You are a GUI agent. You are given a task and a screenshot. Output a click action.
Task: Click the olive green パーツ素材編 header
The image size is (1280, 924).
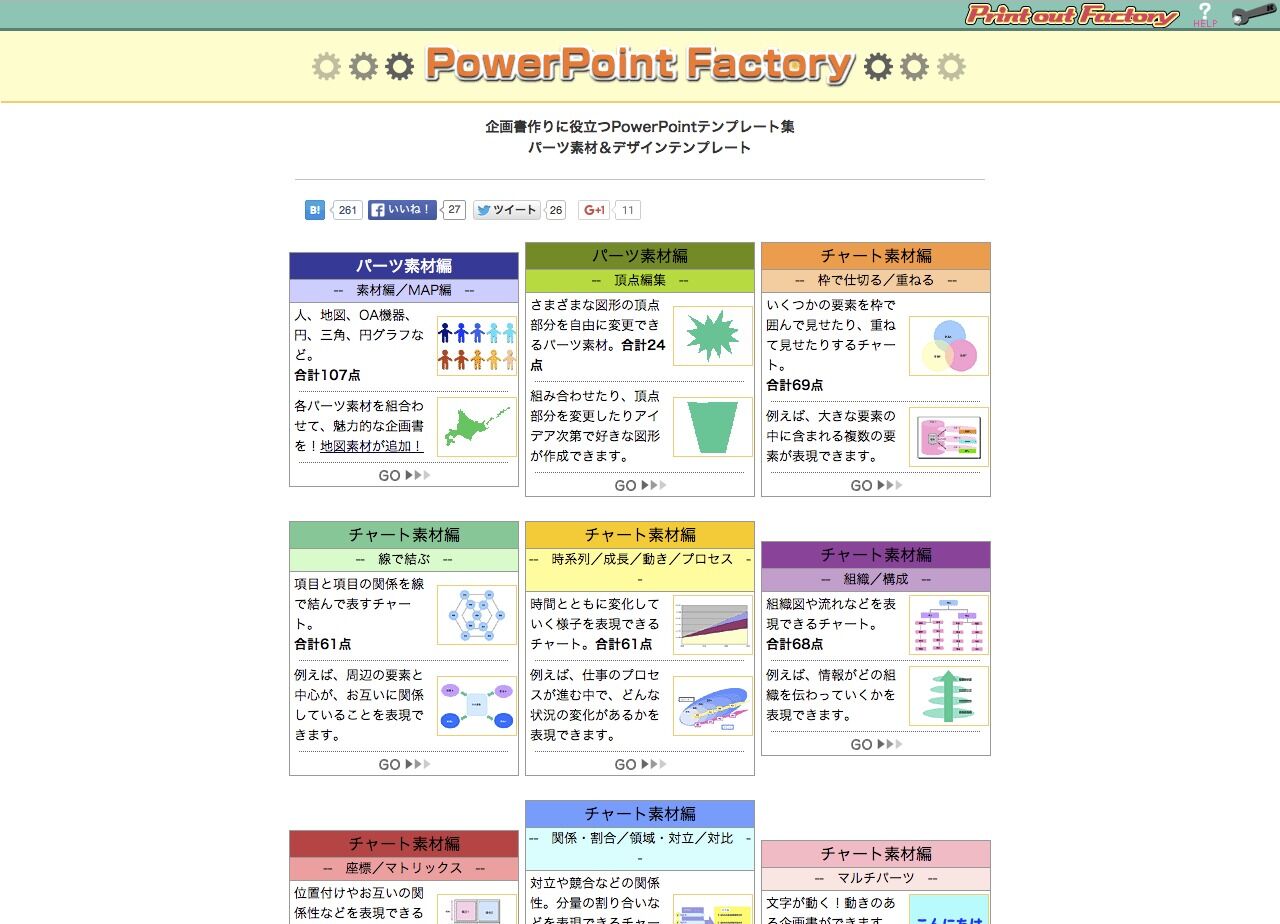640,256
